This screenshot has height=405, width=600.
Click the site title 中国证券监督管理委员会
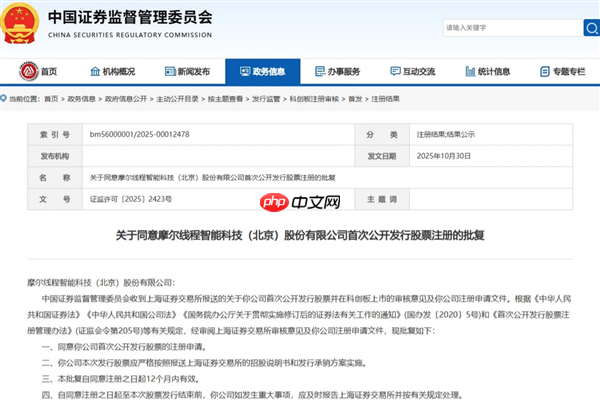[130, 17]
